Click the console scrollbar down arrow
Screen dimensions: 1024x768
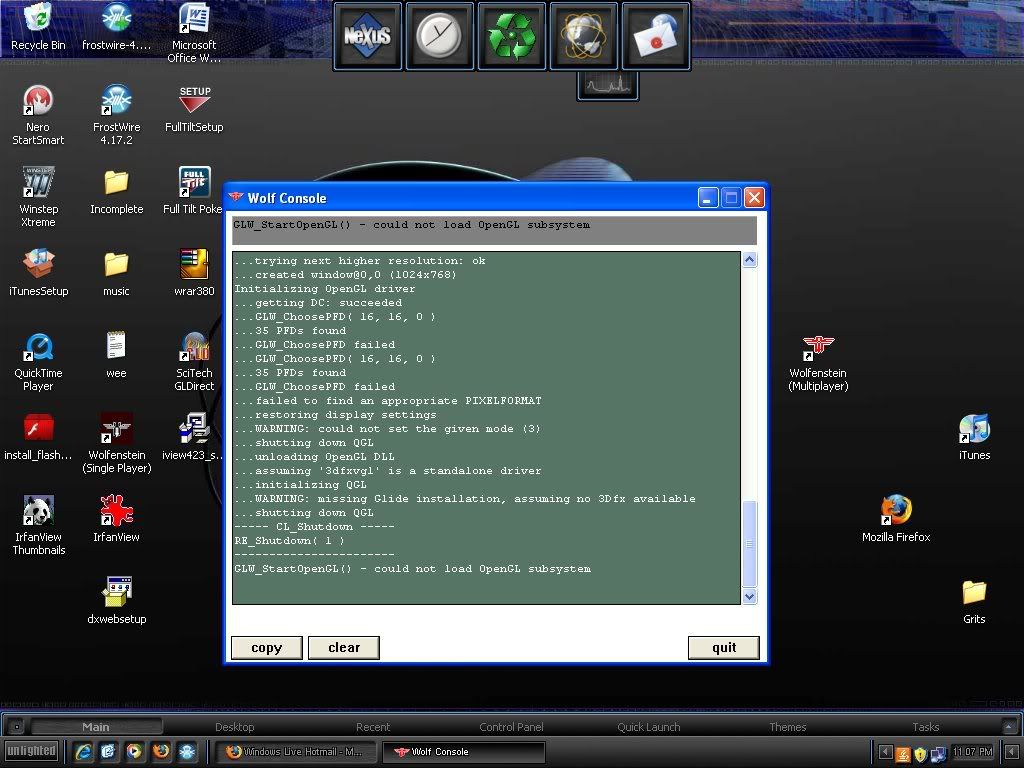(x=750, y=596)
